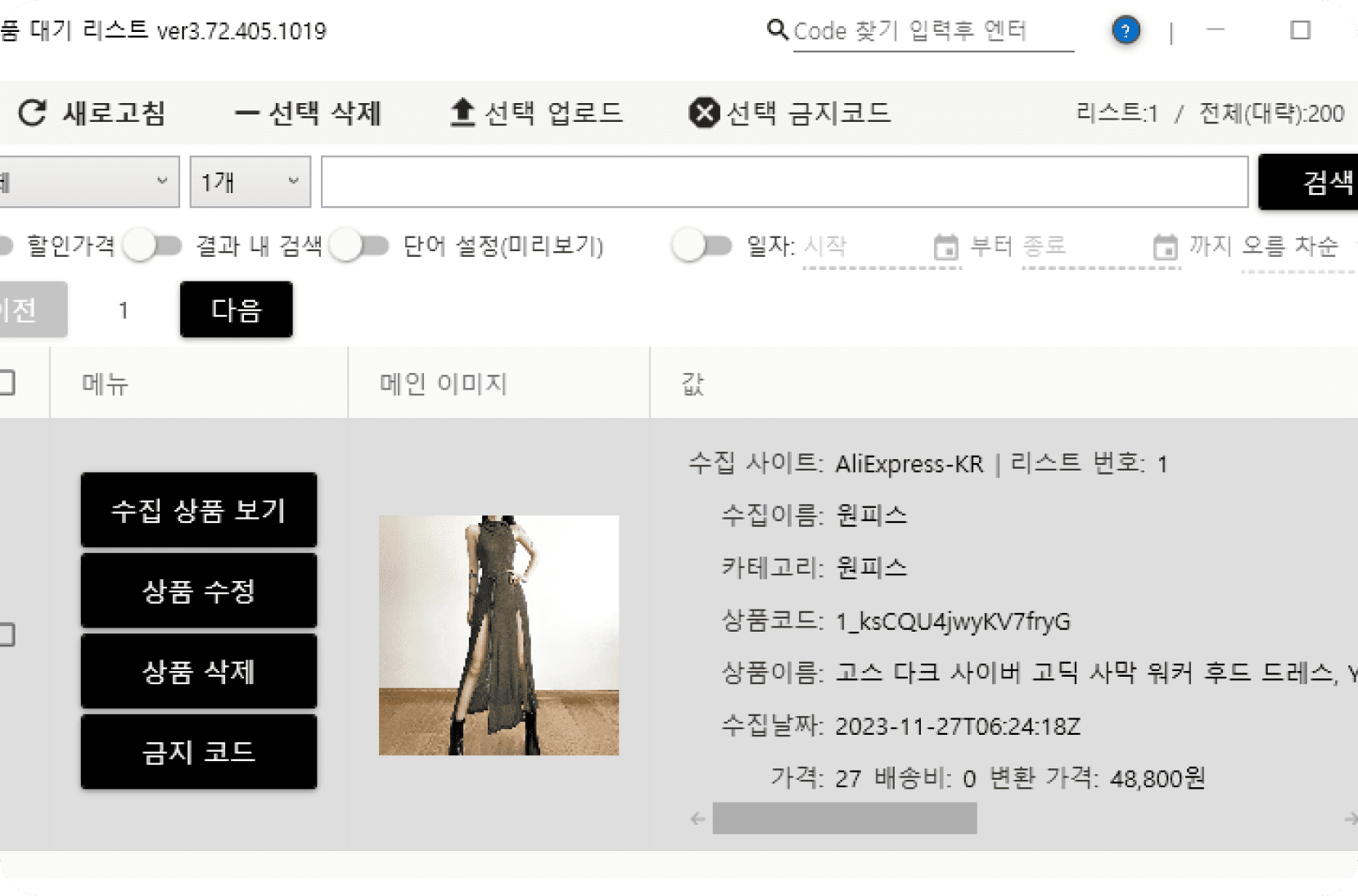
Task: Click the dress product thumbnail image
Action: [499, 635]
